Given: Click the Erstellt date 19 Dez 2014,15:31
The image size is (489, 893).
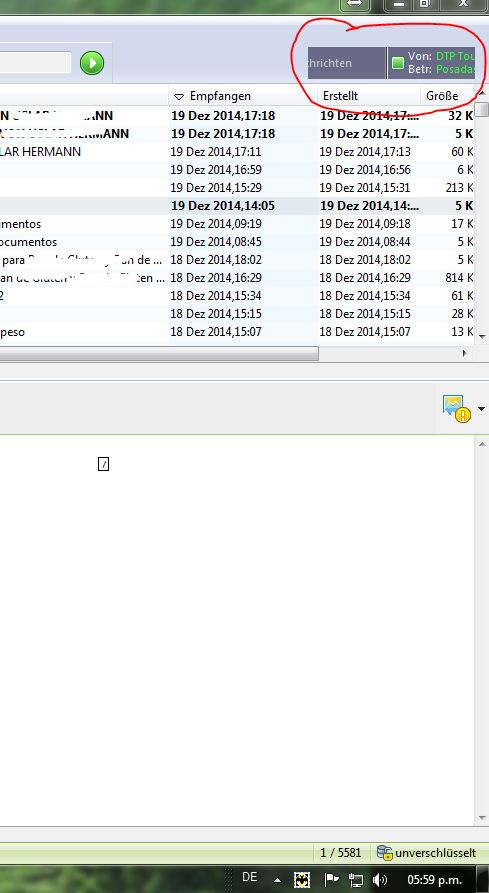Looking at the screenshot, I should click(365, 187).
